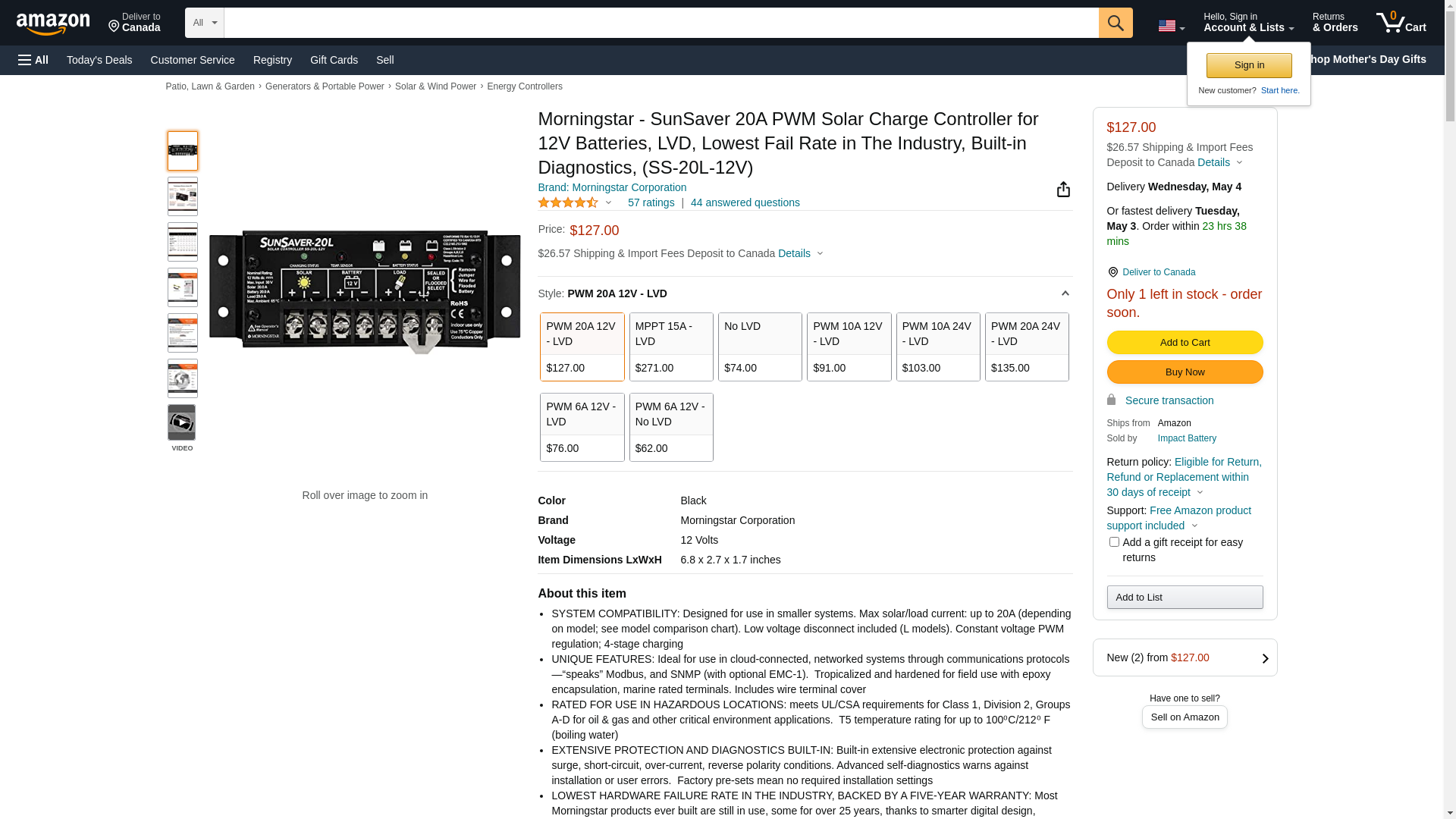Image resolution: width=1456 pixels, height=819 pixels.
Task: Click the star rating icons
Action: point(568,202)
